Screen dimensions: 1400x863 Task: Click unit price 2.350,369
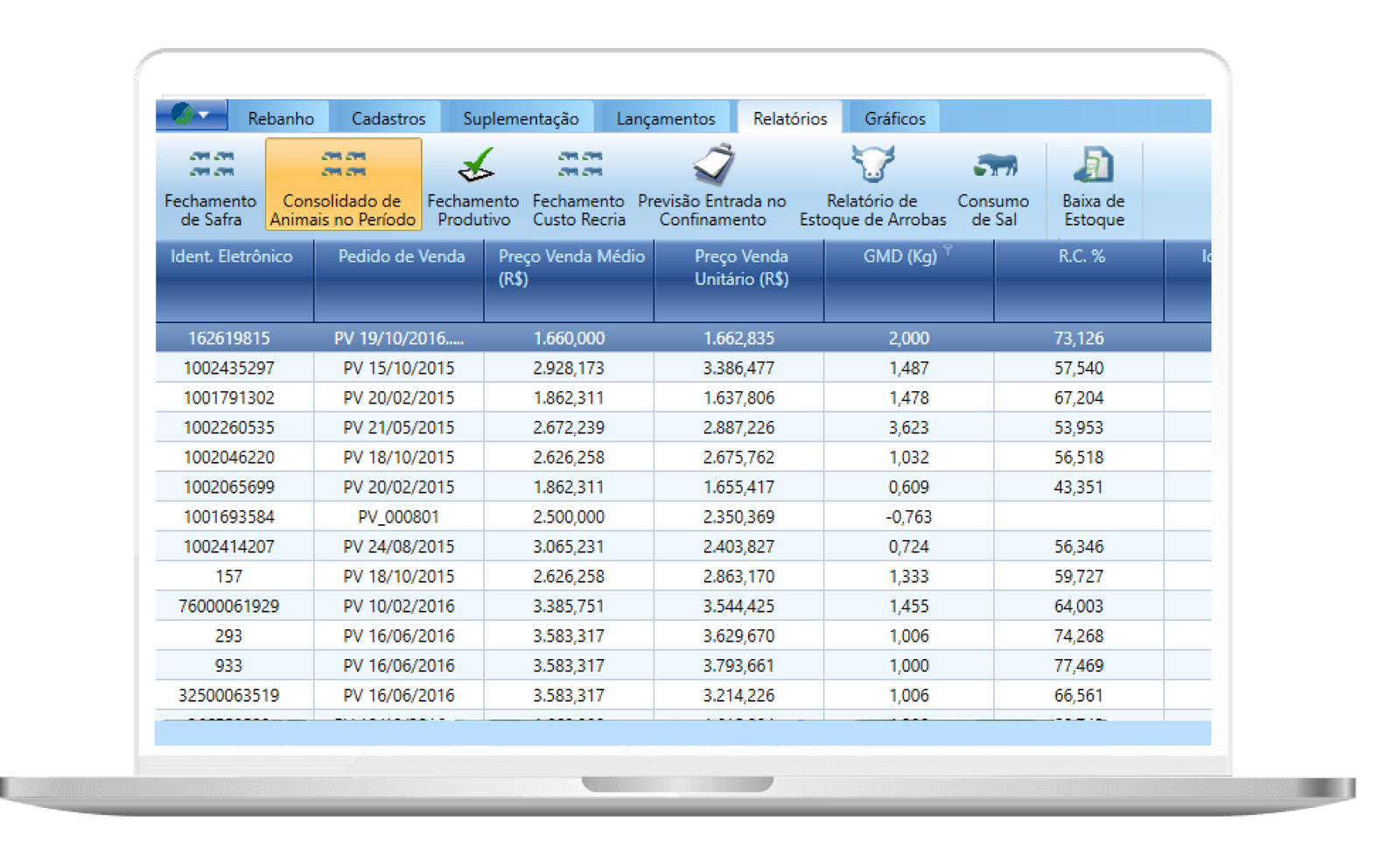point(738,517)
